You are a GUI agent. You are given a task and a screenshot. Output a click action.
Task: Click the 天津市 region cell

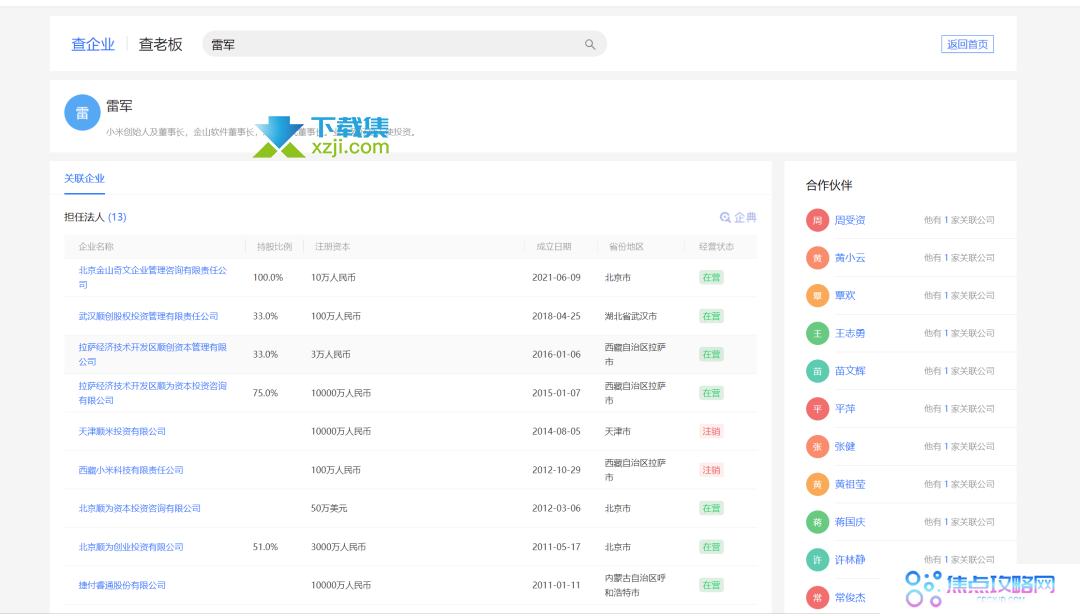[617, 431]
